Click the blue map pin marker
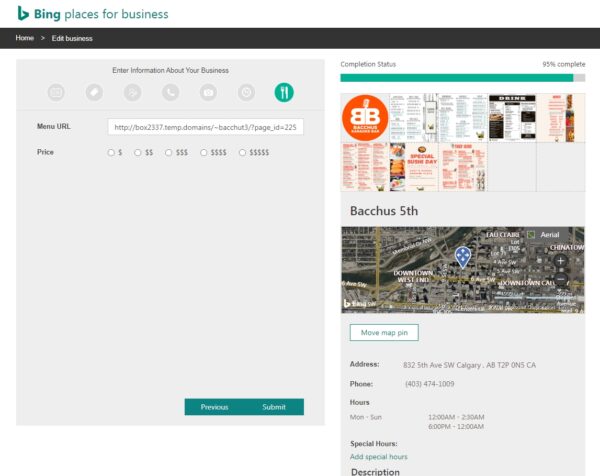Screen dimensions: 600x476 (x=463, y=257)
